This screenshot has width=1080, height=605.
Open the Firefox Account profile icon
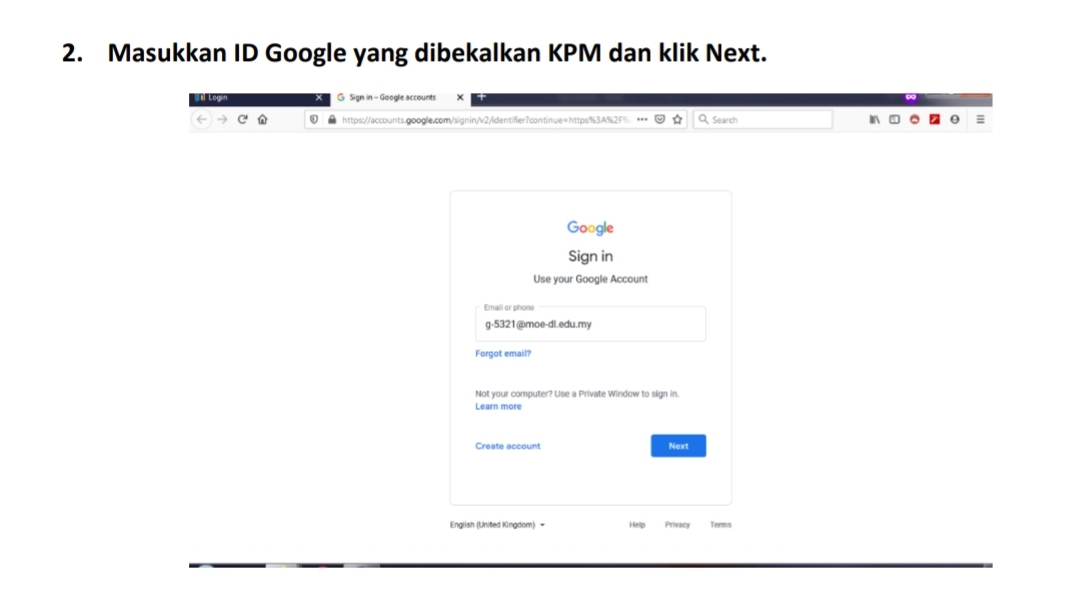[953, 119]
